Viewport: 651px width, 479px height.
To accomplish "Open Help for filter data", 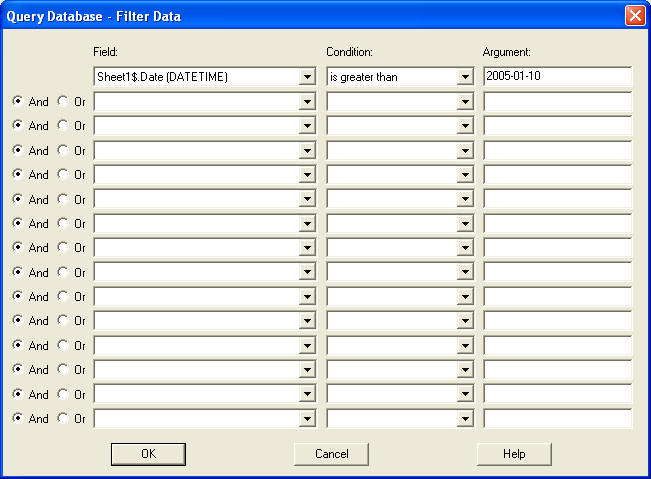I will [514, 454].
